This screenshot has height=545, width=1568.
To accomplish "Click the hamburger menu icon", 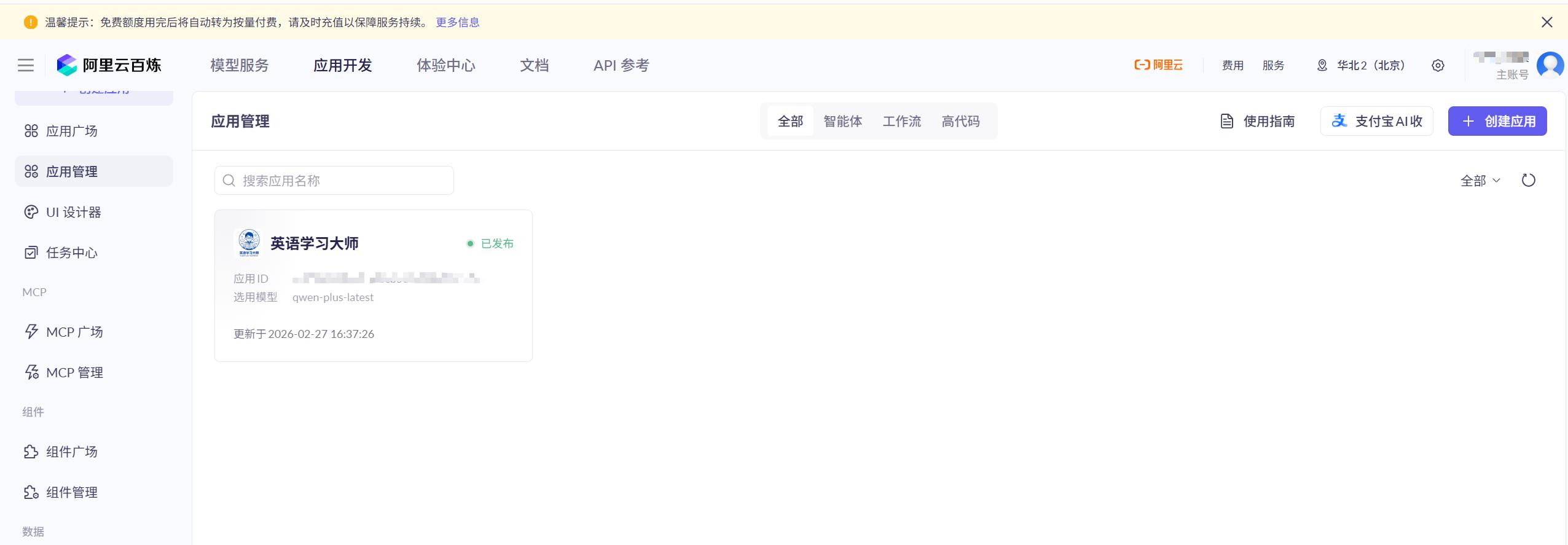I will [x=26, y=65].
